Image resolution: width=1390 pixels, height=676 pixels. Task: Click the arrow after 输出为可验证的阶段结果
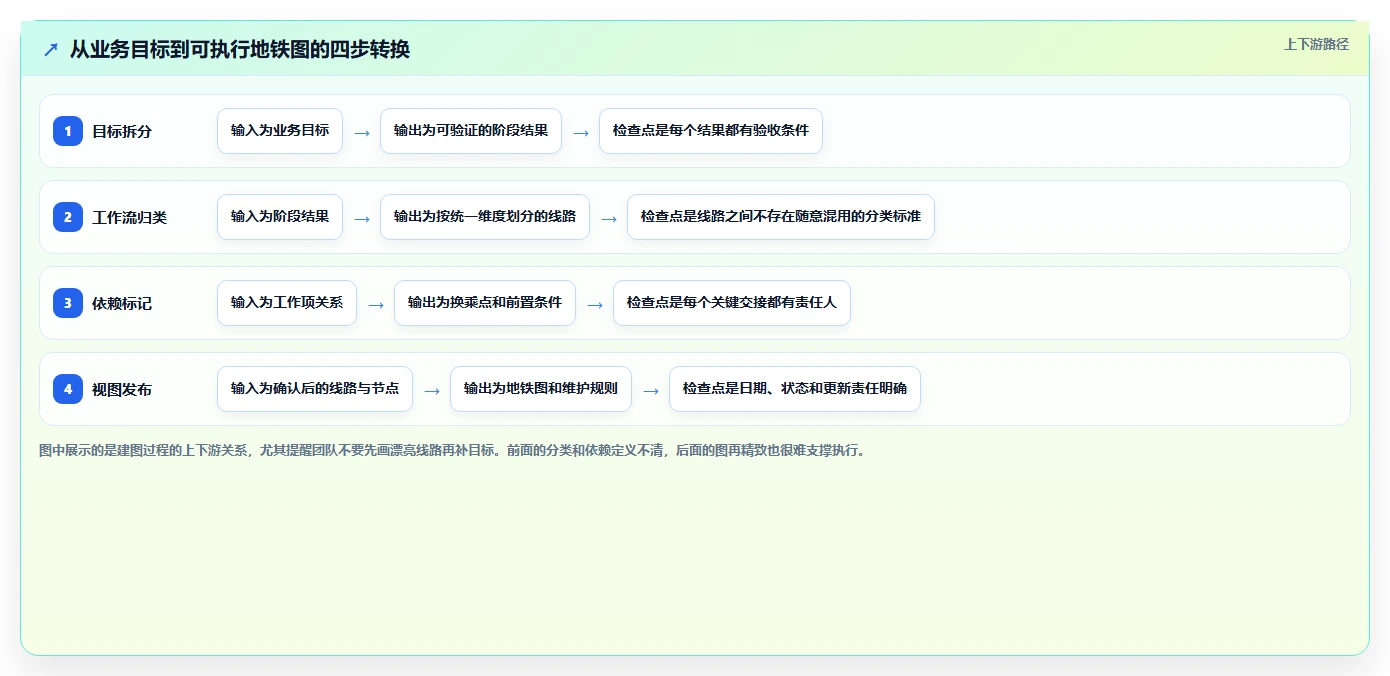[581, 132]
